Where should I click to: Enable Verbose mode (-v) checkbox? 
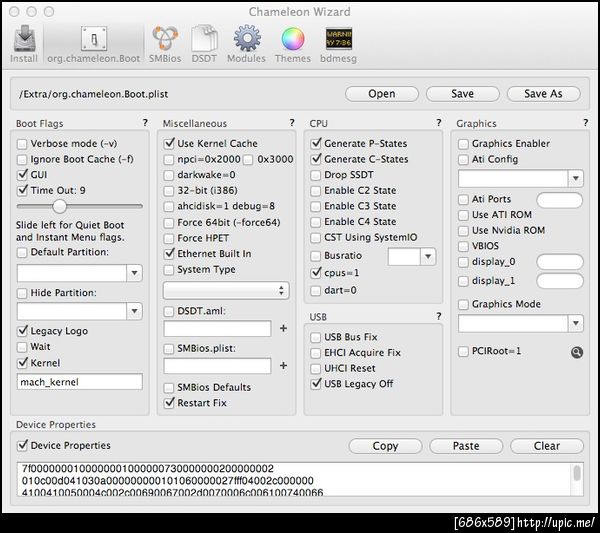pos(22,144)
